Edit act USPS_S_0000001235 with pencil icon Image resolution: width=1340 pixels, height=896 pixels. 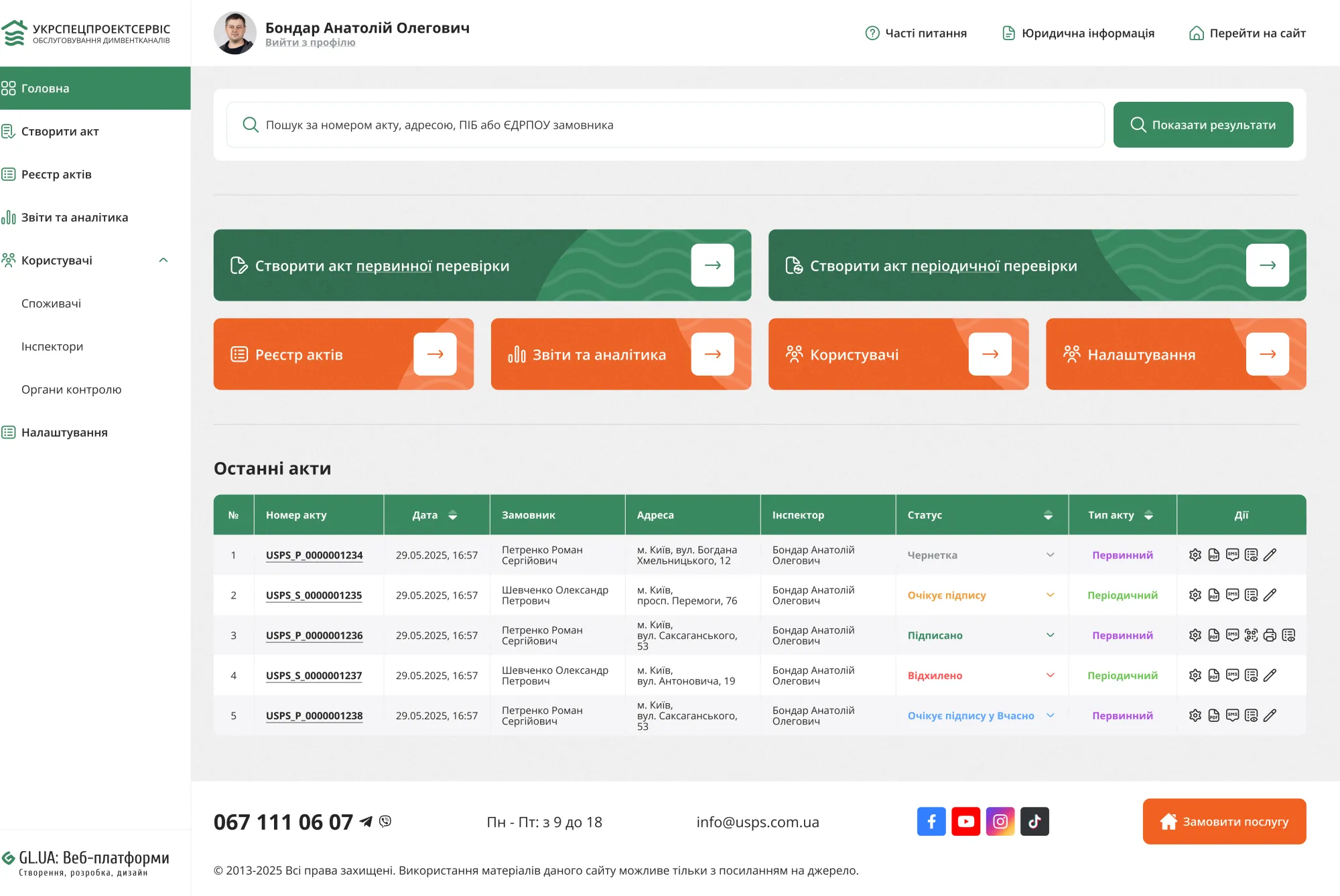tap(1270, 595)
